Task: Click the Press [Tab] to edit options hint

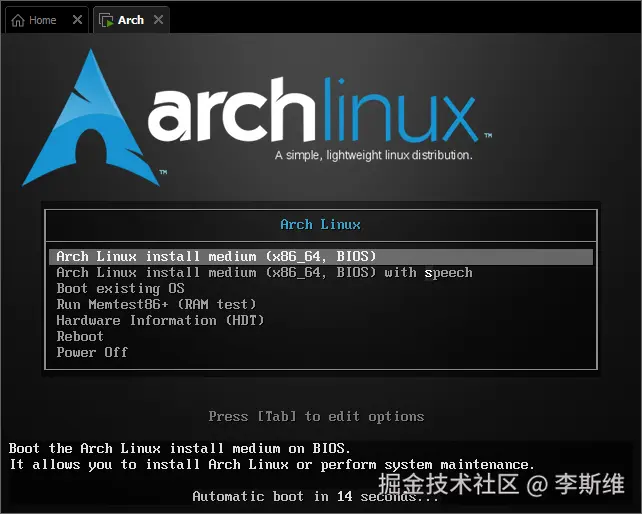Action: tap(316, 417)
